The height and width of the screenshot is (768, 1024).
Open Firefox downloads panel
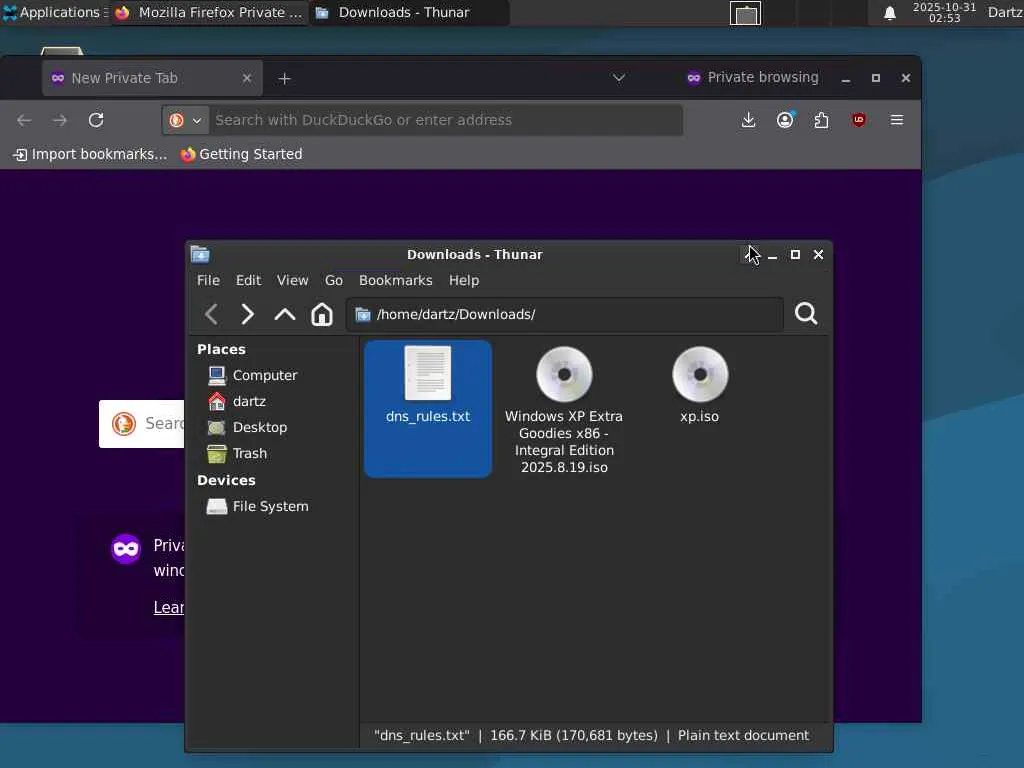(x=748, y=120)
